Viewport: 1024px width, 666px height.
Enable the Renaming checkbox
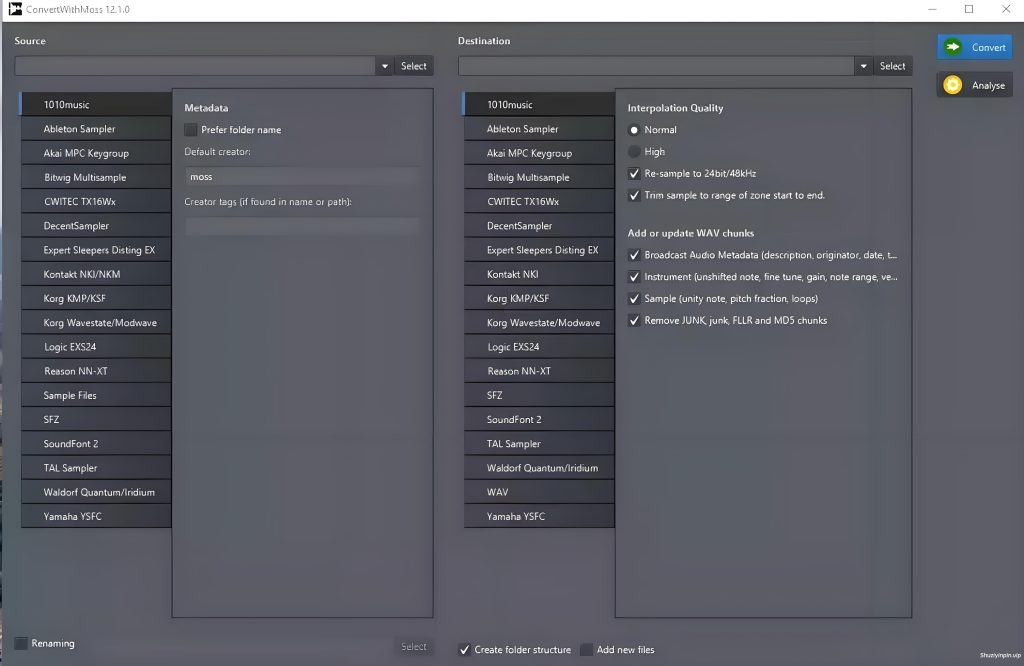point(21,643)
